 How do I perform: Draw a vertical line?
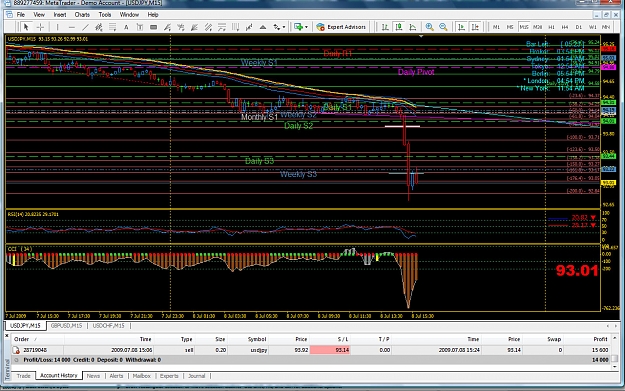(x=57, y=27)
